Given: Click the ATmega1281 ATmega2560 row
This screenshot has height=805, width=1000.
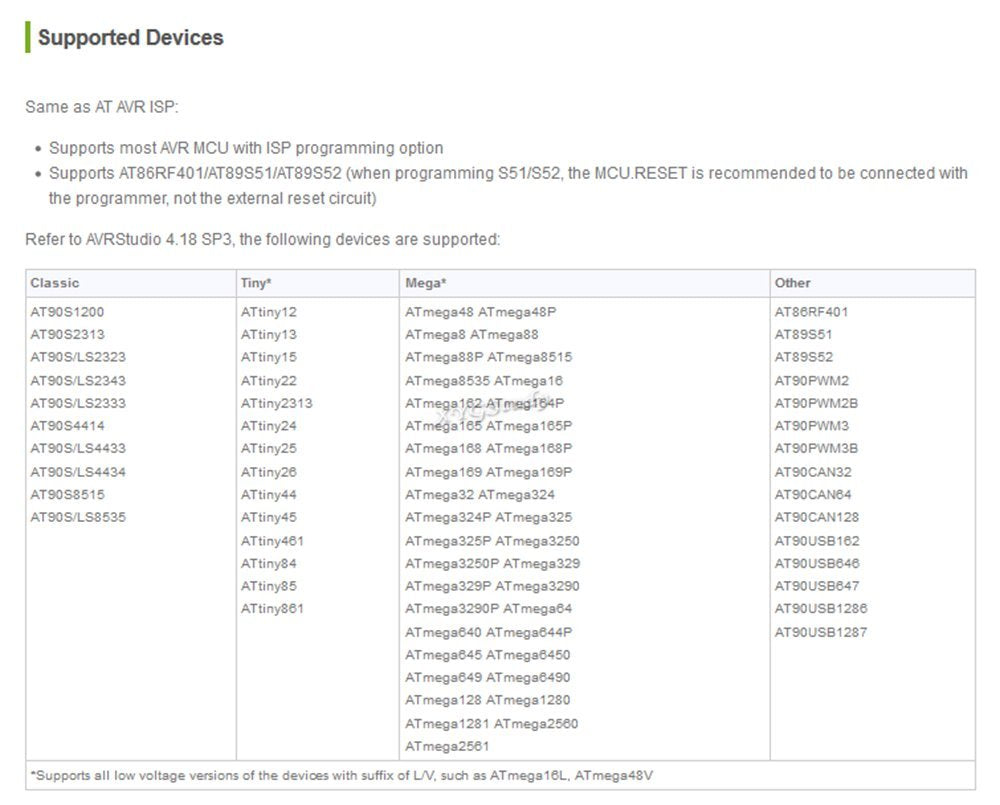Looking at the screenshot, I should point(491,723).
